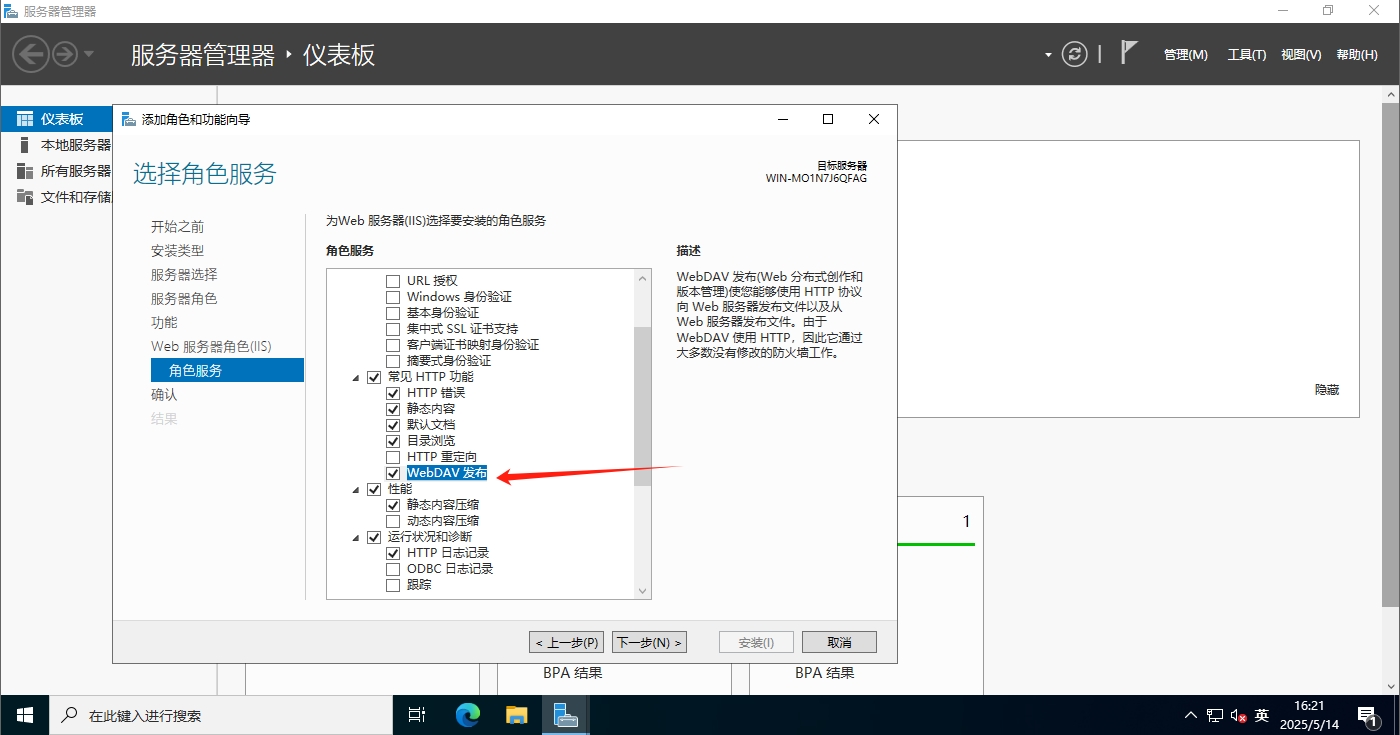Go to wizard step 功能
Image resolution: width=1400 pixels, height=735 pixels.
[164, 323]
